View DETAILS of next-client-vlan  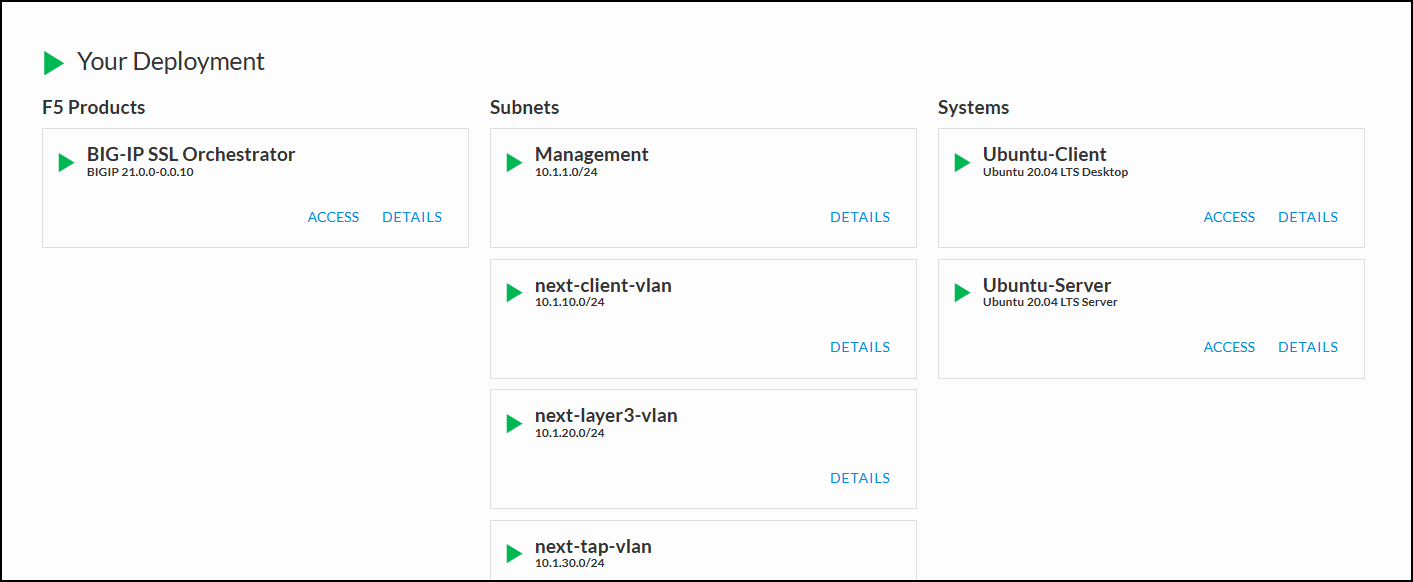point(860,347)
